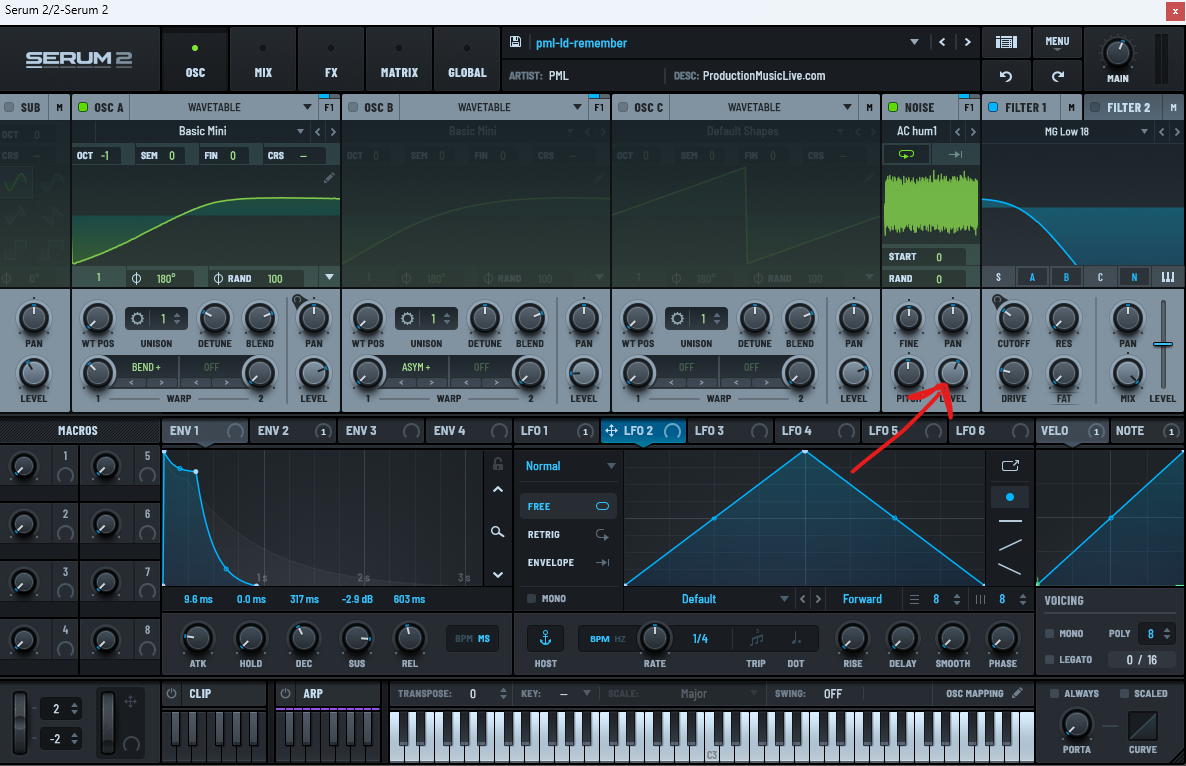Viewport: 1186px width, 766px height.
Task: Open the LFO Normal mode dropdown
Action: (611, 466)
